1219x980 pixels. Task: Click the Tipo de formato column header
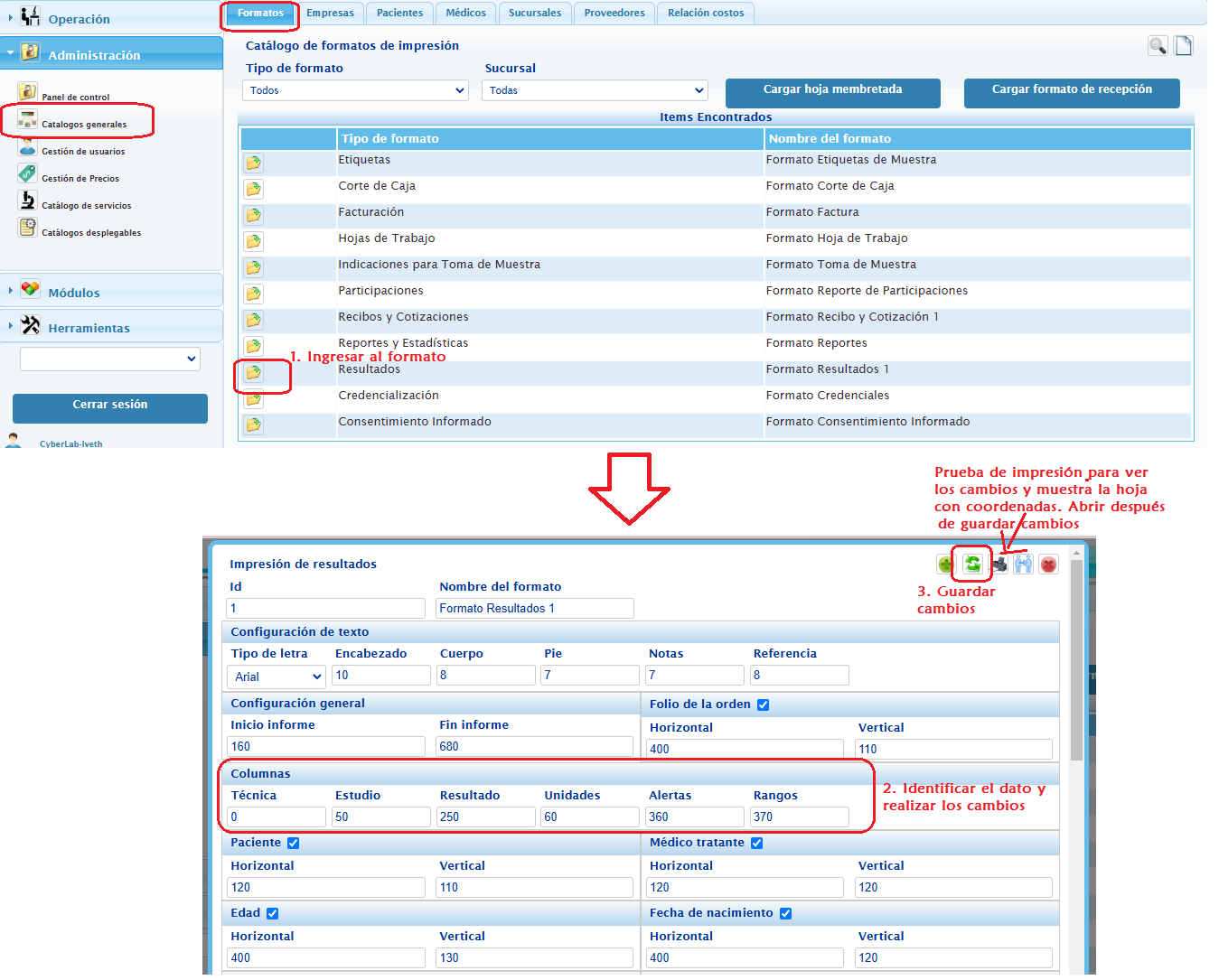point(550,138)
